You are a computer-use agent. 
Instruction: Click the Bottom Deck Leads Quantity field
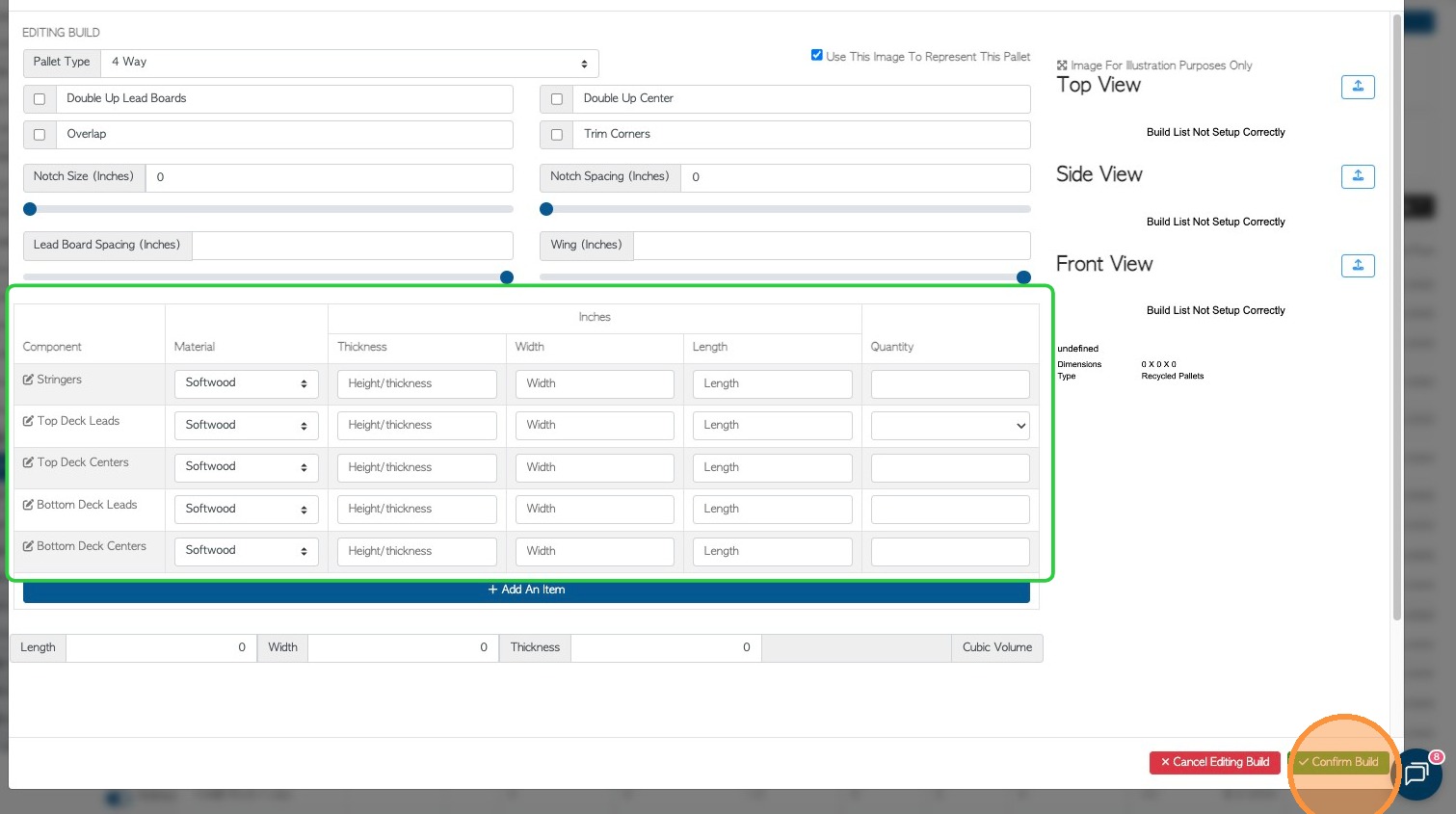pyautogui.click(x=950, y=509)
